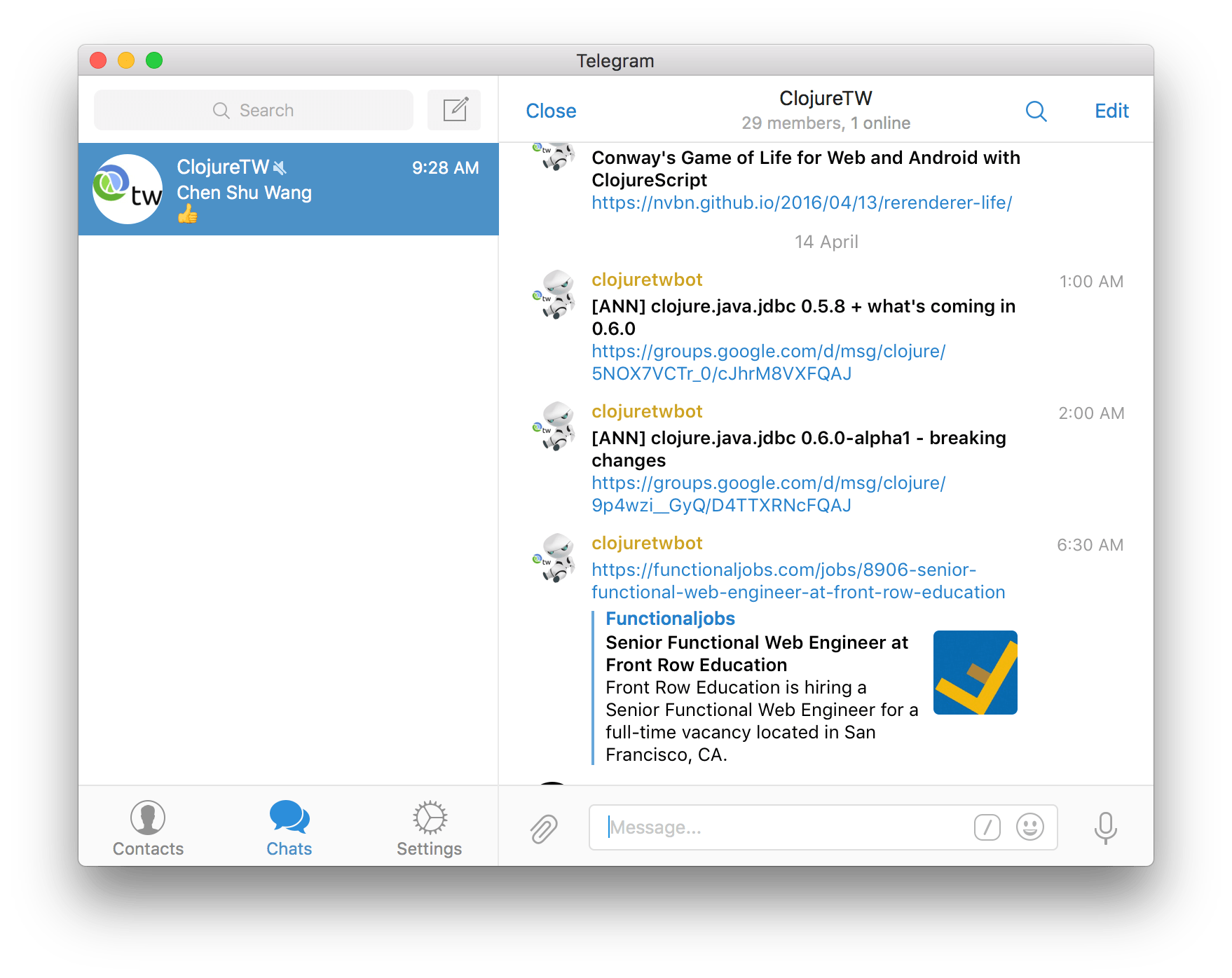Click clojuretwbot avatar on 2:00 AM message
1232x978 pixels.
554,426
